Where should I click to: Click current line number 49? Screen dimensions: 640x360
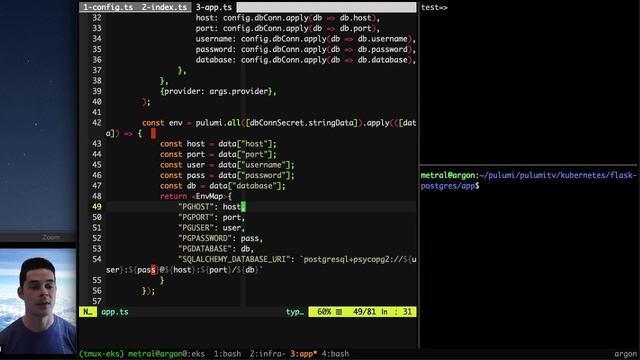pyautogui.click(x=97, y=207)
